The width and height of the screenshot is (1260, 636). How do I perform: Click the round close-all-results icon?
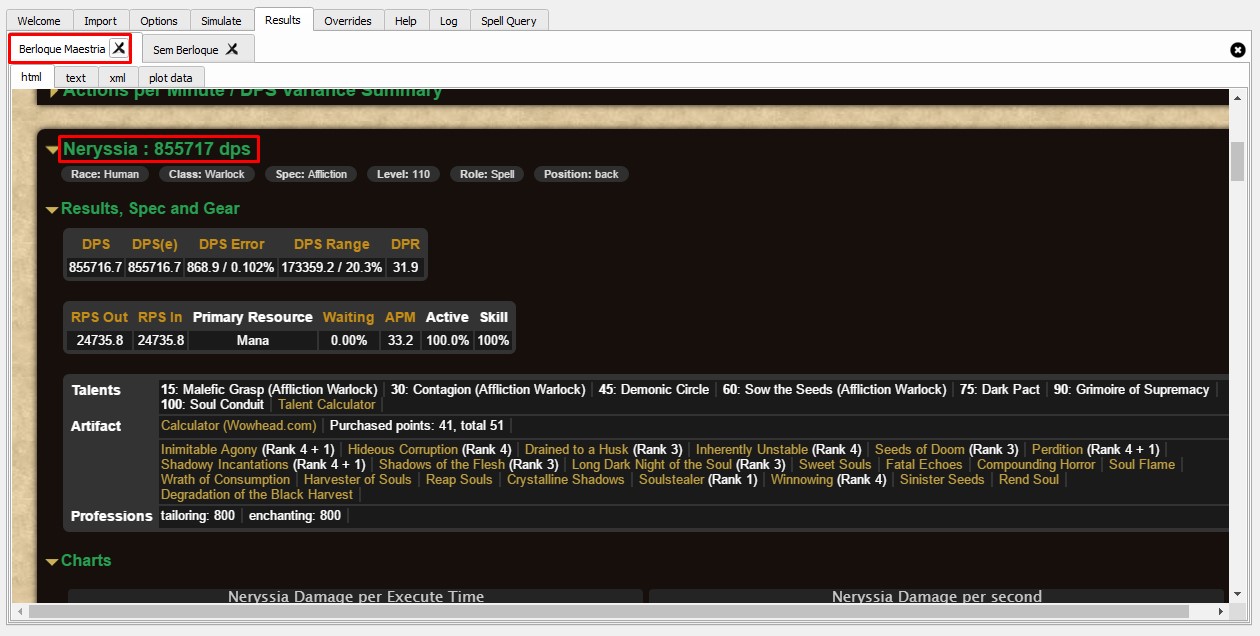[1237, 49]
